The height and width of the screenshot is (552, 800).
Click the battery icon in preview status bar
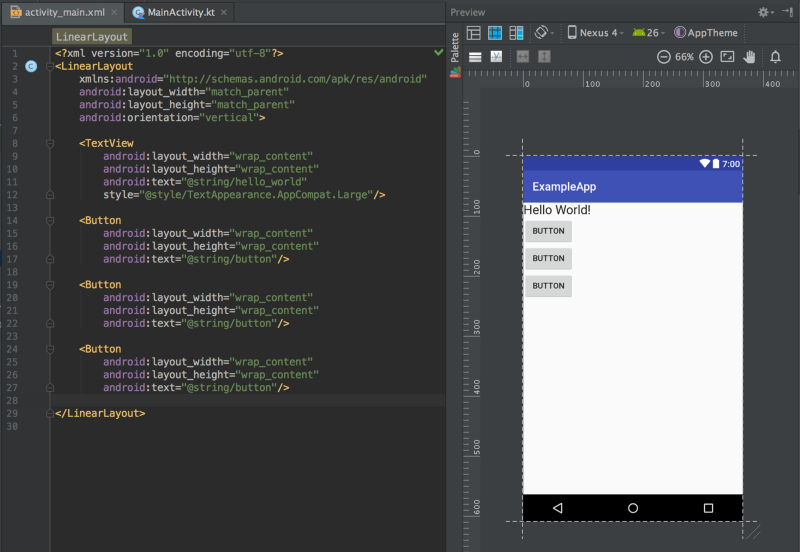[716, 163]
